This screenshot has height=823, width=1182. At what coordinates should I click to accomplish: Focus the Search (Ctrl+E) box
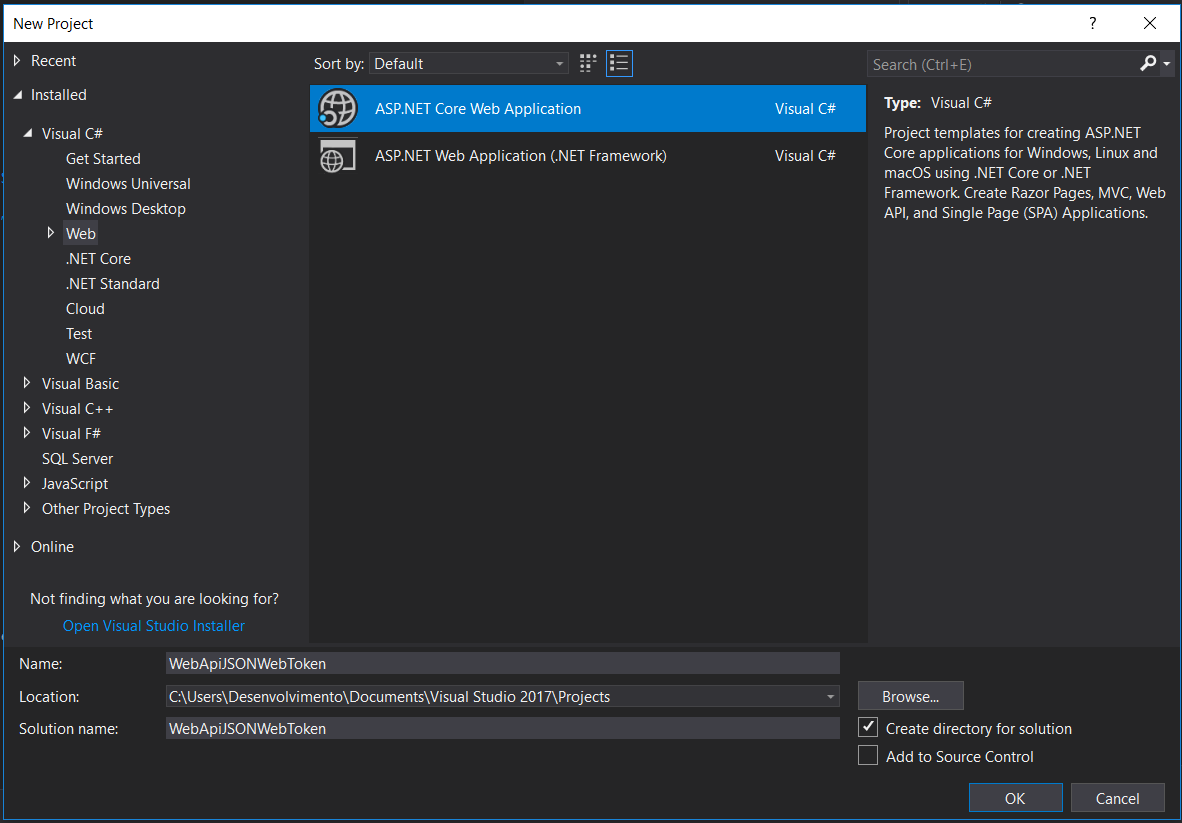click(x=1003, y=64)
